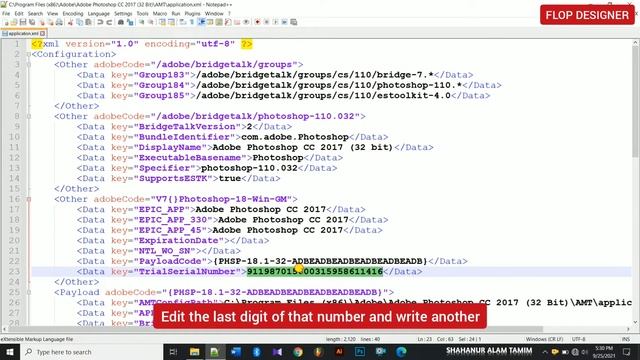640x360 pixels.
Task: Click the Zoom In toolbar icon
Action: 141,22
